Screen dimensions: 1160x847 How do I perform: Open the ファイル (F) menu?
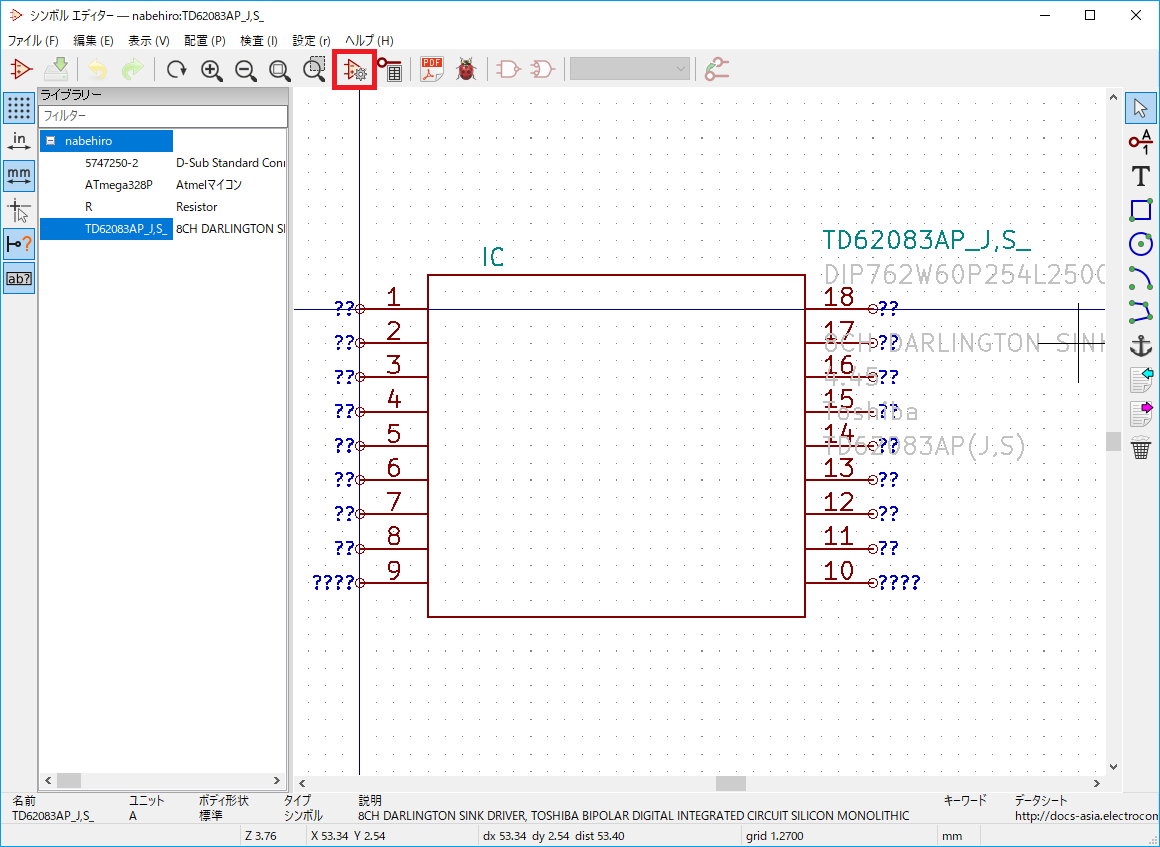point(33,41)
